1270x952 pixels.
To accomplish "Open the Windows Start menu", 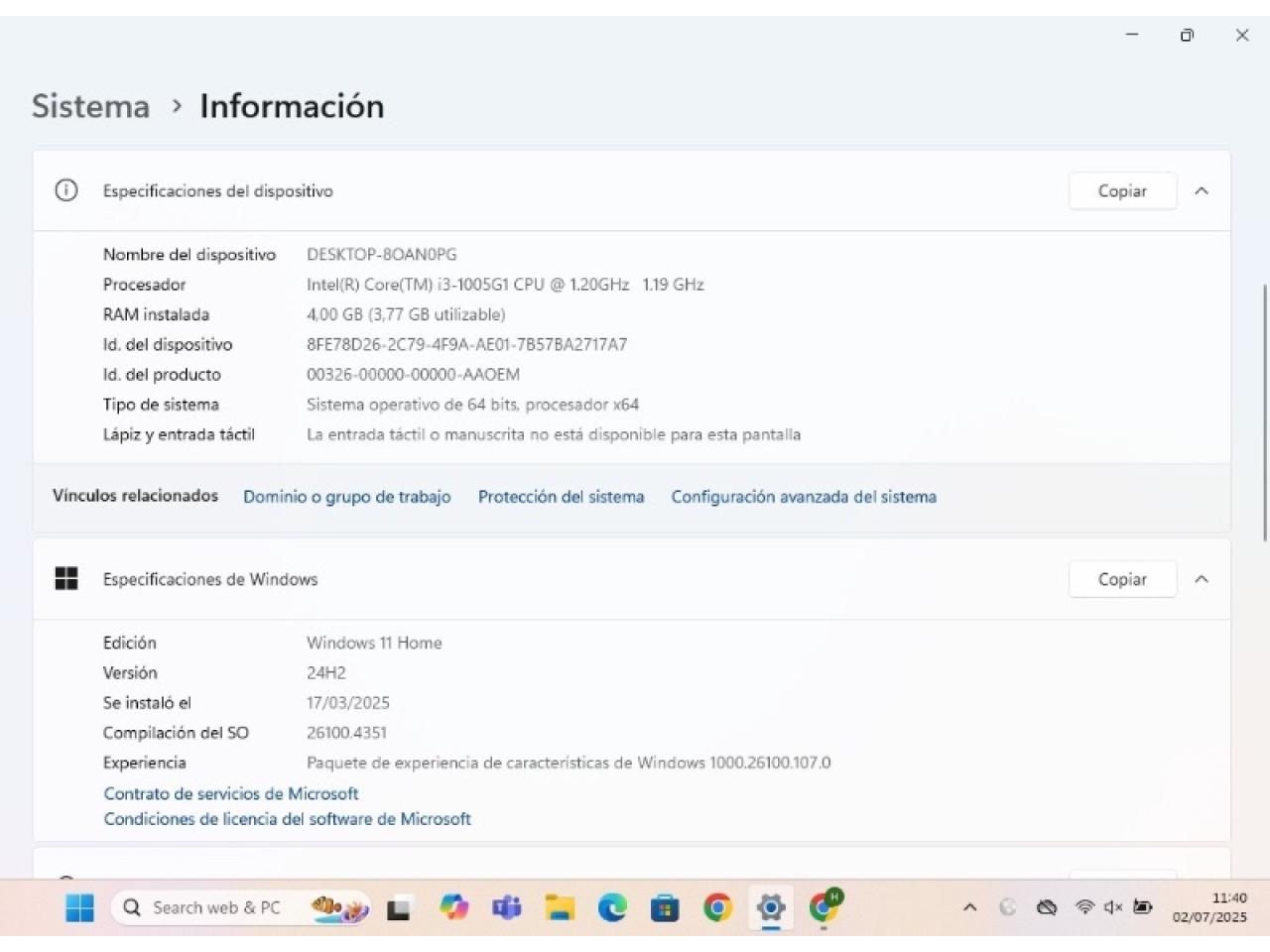I will click(x=79, y=907).
